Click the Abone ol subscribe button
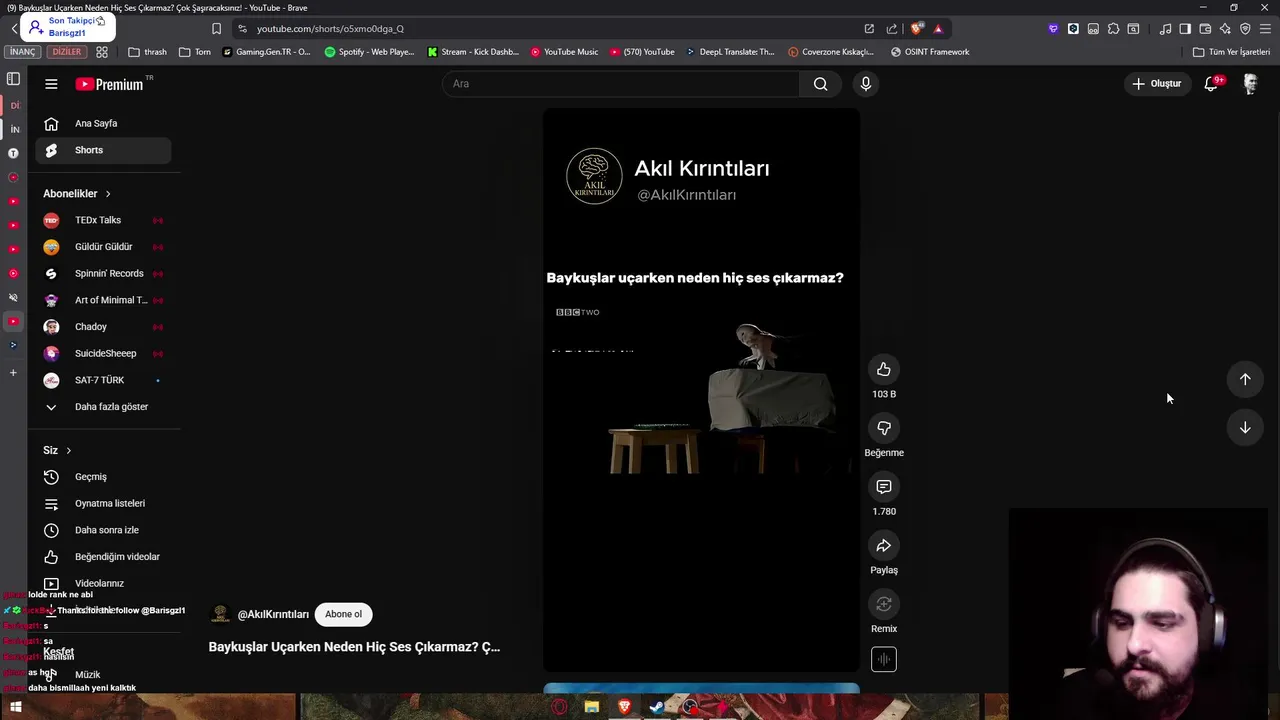The image size is (1280, 720). pos(343,614)
